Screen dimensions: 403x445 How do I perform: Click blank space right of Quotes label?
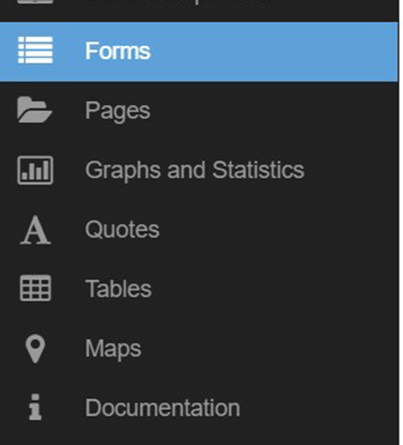(278, 229)
